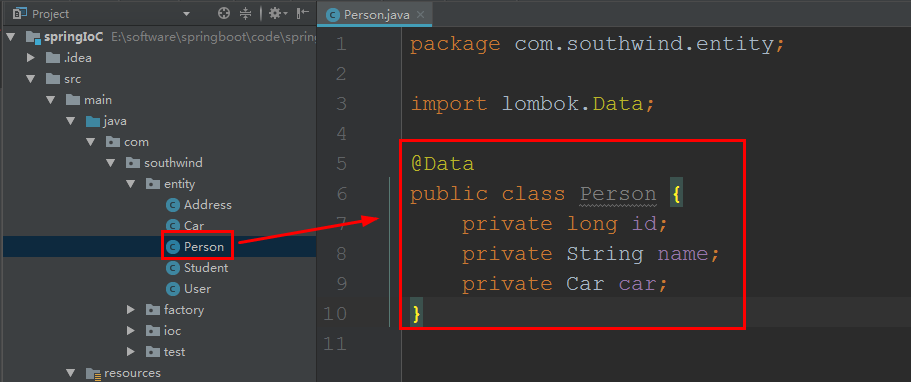This screenshot has width=911, height=382.
Task: Collapse the main folder
Action: click(51, 100)
